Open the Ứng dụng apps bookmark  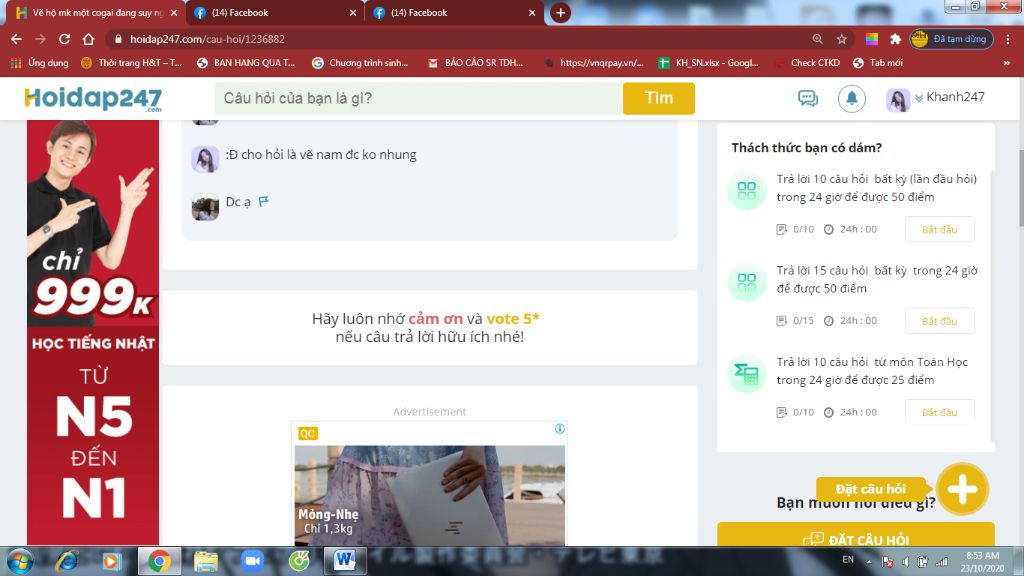tap(40, 63)
